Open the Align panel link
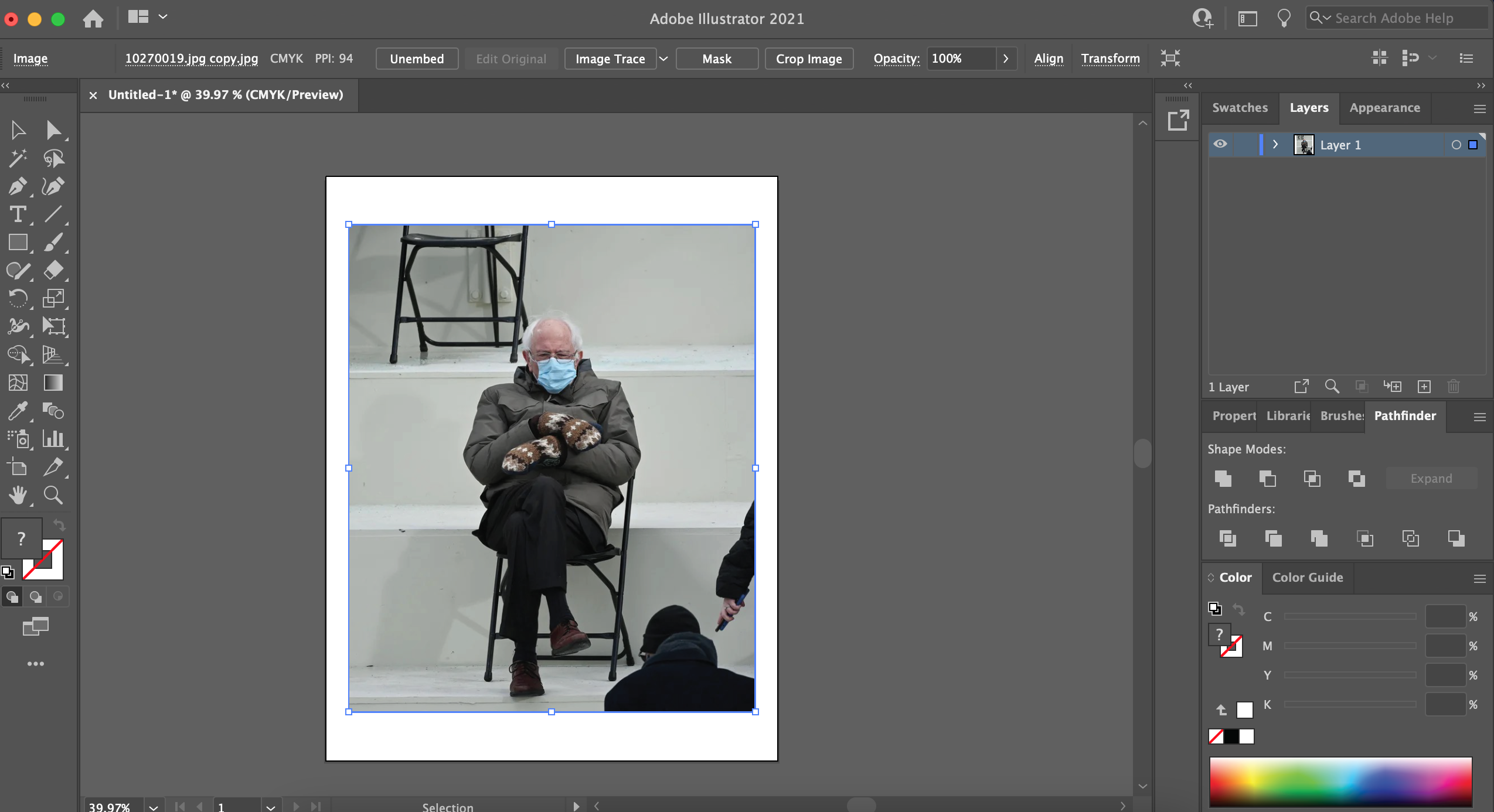Image resolution: width=1494 pixels, height=812 pixels. [1048, 59]
